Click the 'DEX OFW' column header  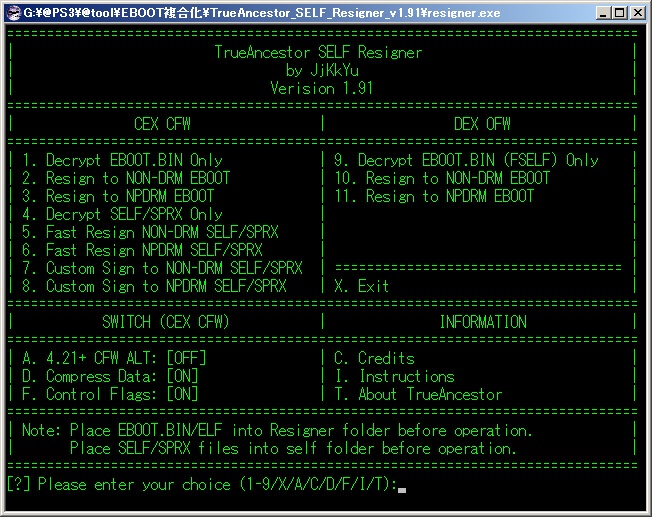point(482,124)
